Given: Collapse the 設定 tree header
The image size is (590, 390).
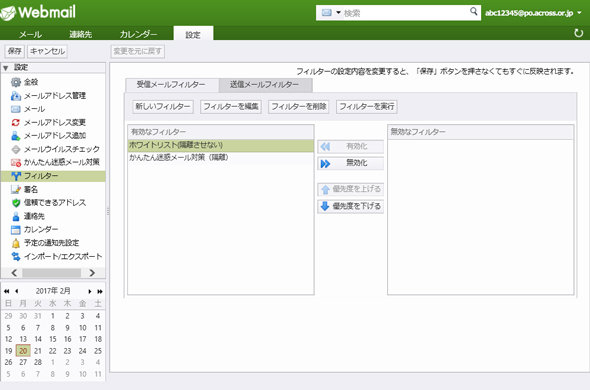Looking at the screenshot, I should tap(6, 68).
